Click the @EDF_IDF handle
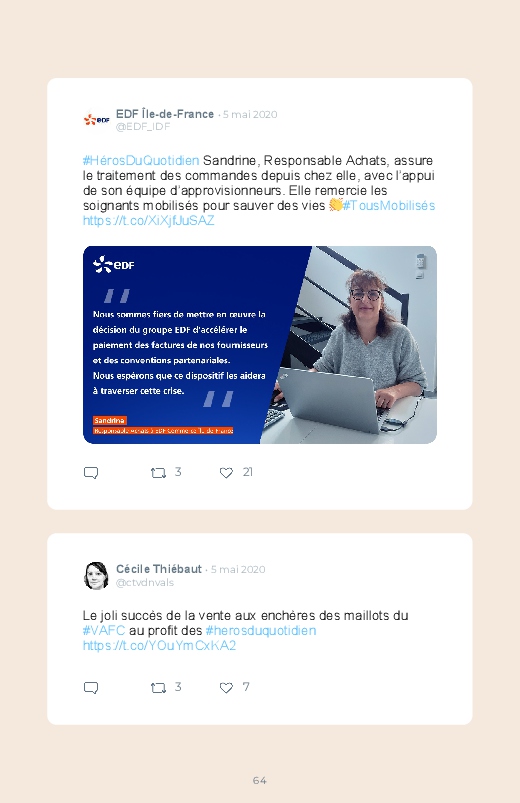This screenshot has width=520, height=803. [143, 126]
